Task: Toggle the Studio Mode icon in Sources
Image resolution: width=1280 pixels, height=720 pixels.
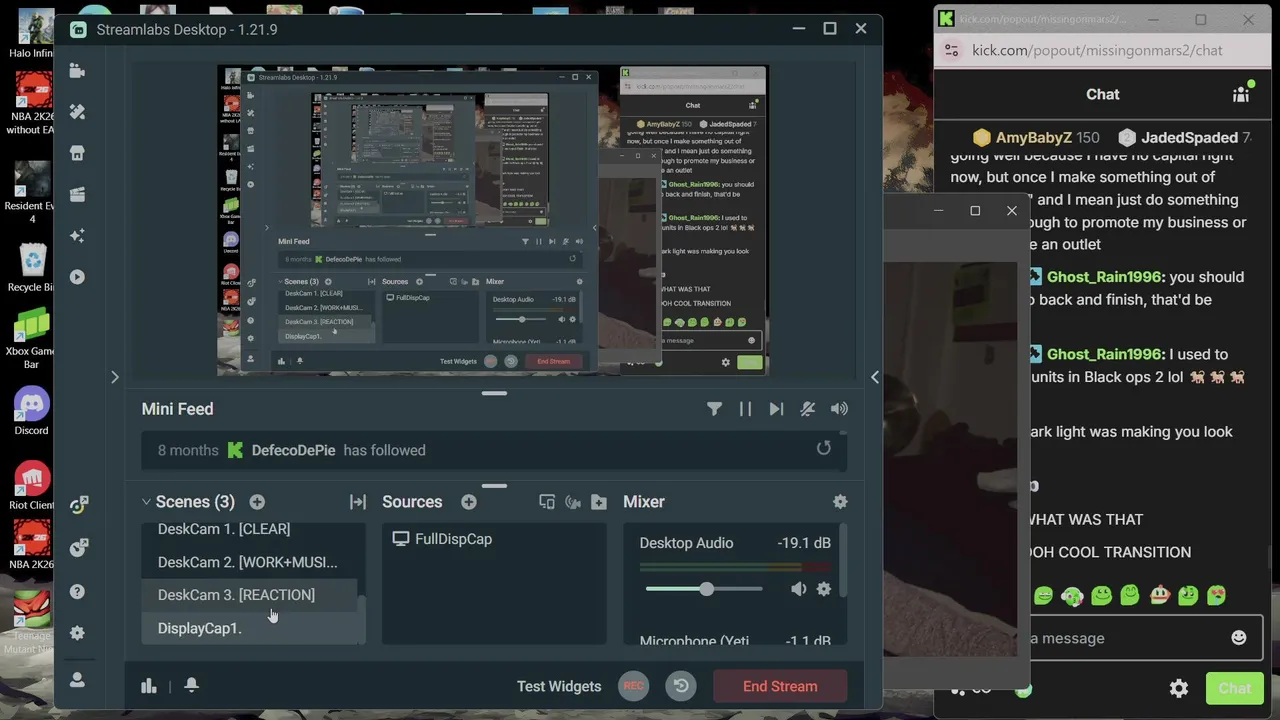Action: tap(573, 502)
